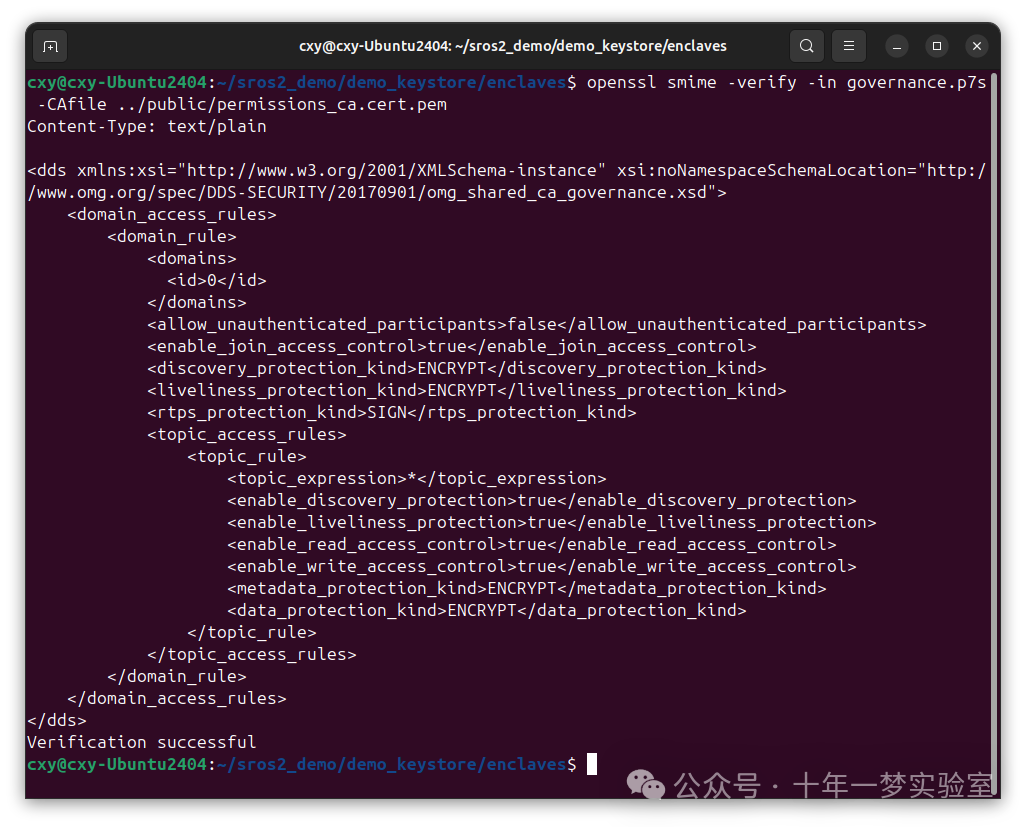Image resolution: width=1026 pixels, height=827 pixels.
Task: Click the '<id>0</id>' line
Action: pos(217,281)
